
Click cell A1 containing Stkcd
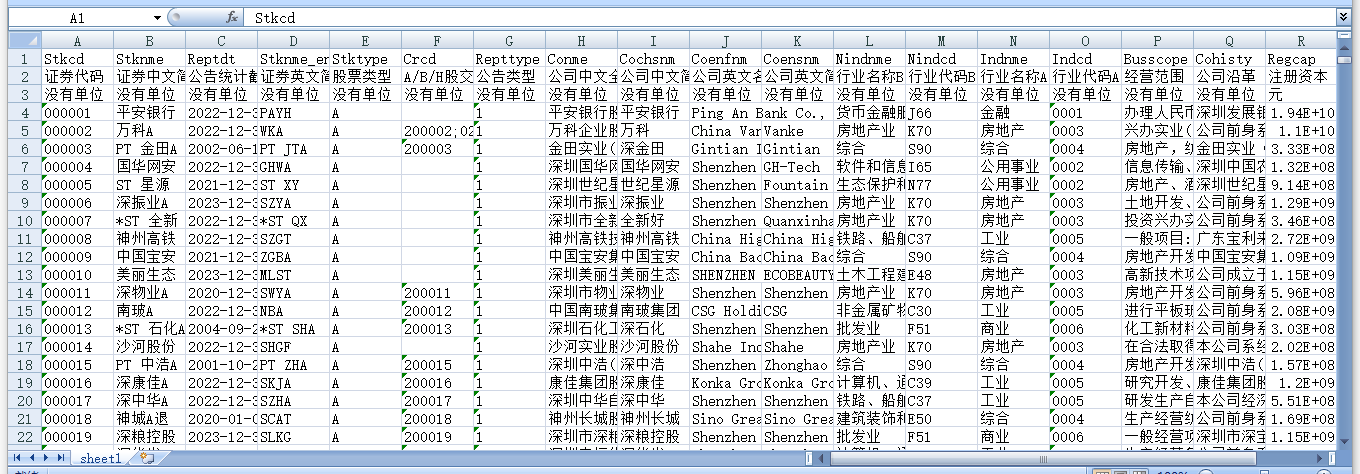click(76, 58)
